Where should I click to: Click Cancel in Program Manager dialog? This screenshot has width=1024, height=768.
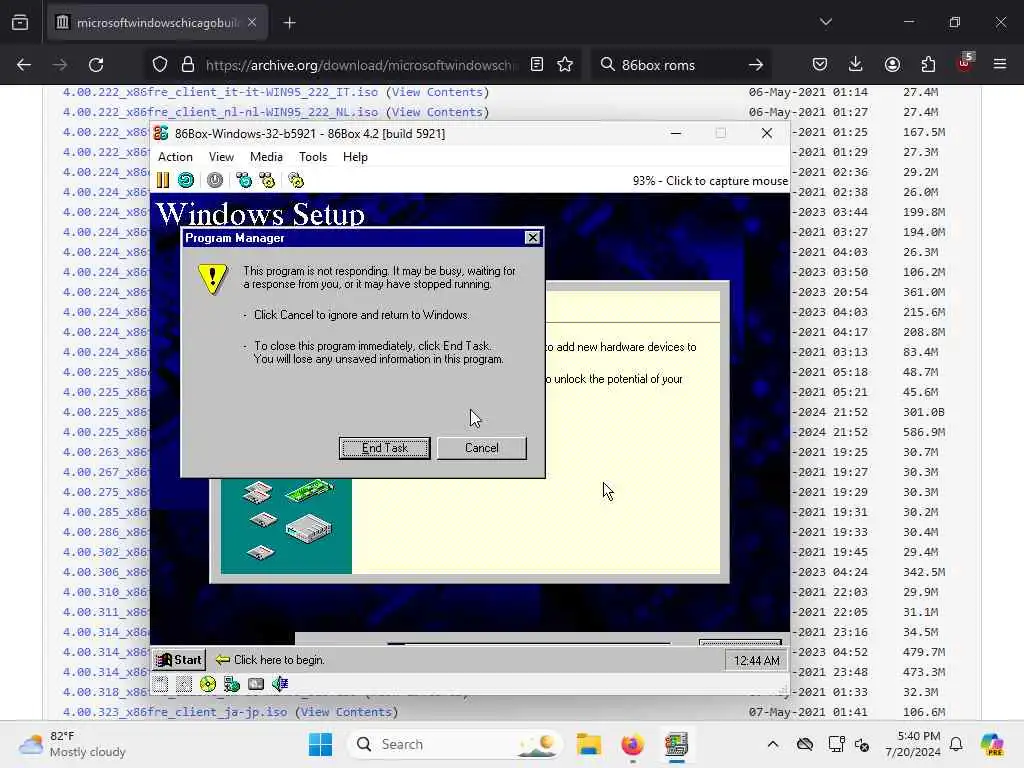481,448
